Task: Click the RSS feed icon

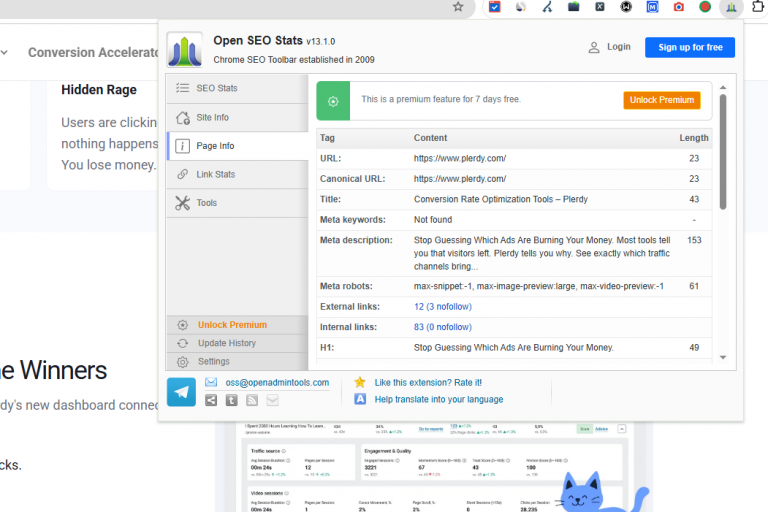Action: 252,400
